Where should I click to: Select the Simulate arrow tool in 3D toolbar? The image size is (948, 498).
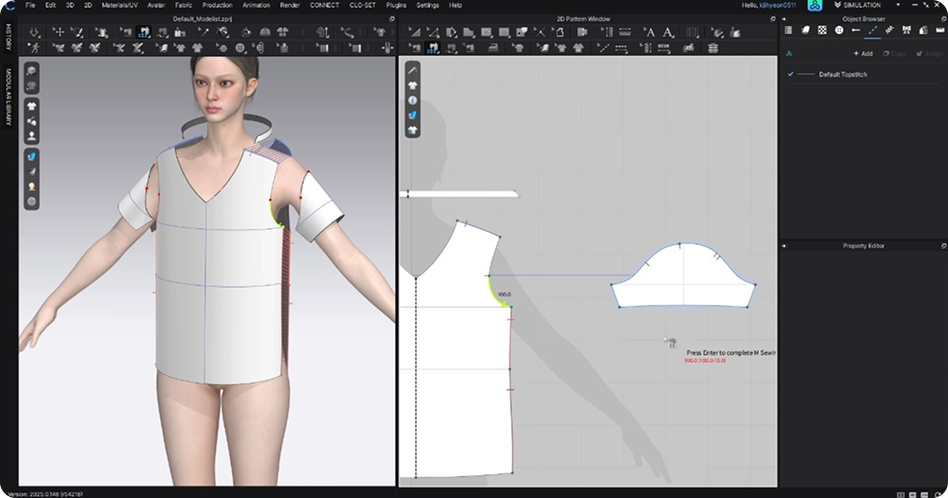tap(35, 32)
